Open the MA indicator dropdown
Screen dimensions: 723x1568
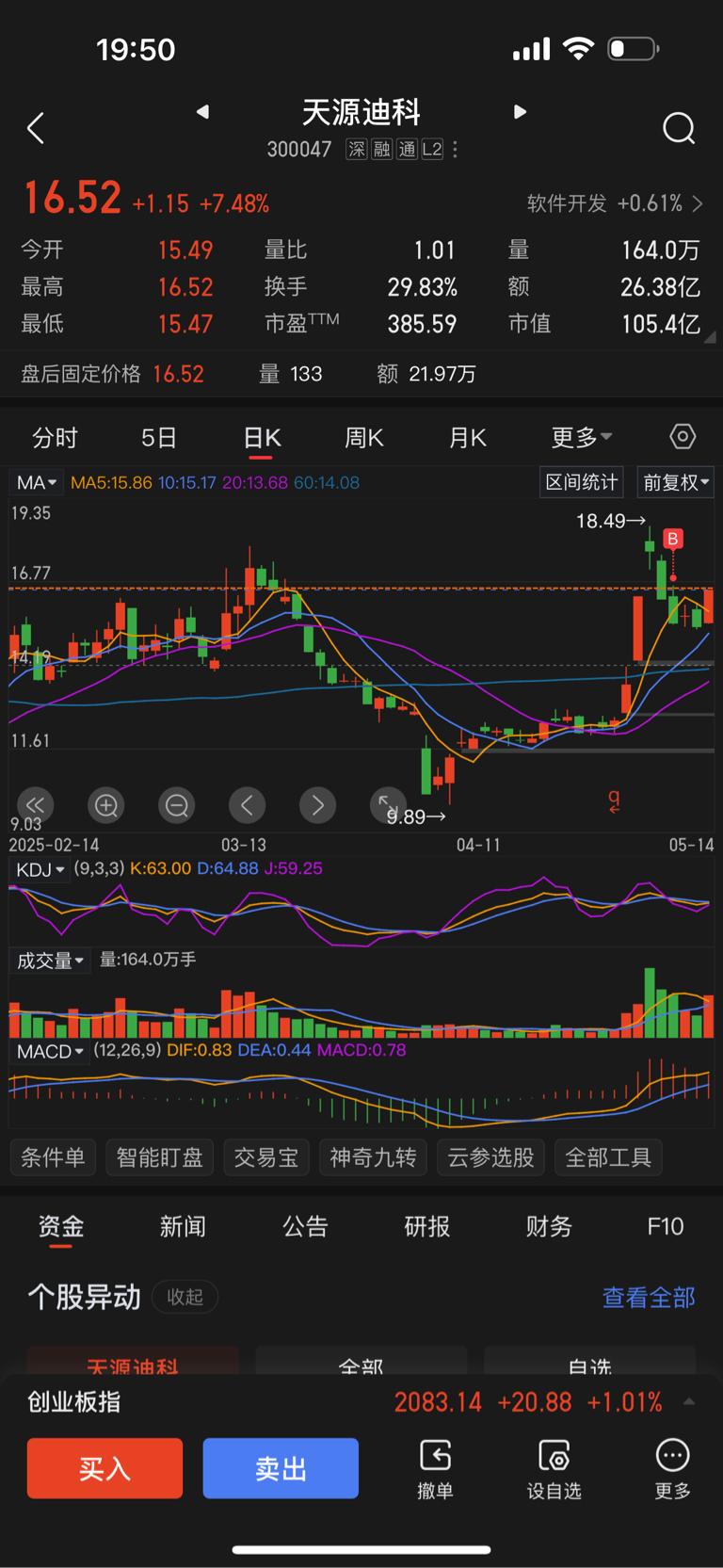(37, 482)
